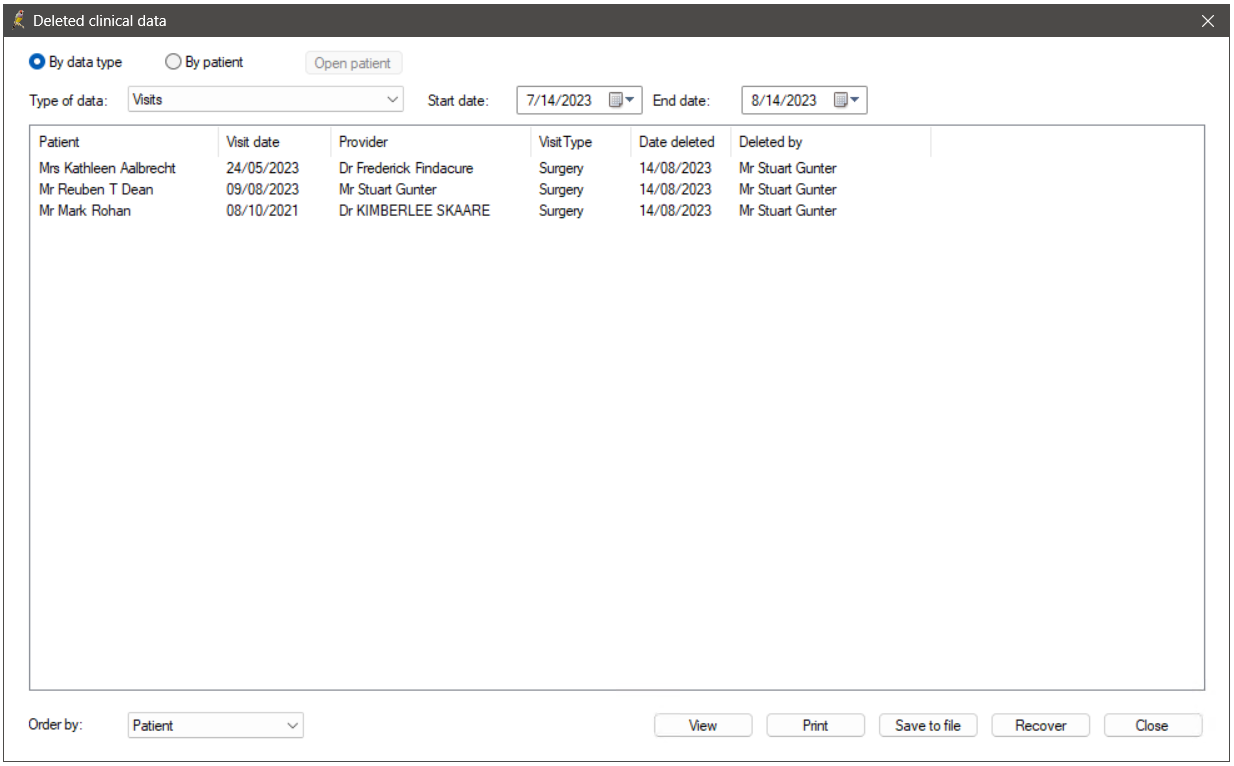Click the Save to file button
1234x766 pixels.
click(928, 726)
